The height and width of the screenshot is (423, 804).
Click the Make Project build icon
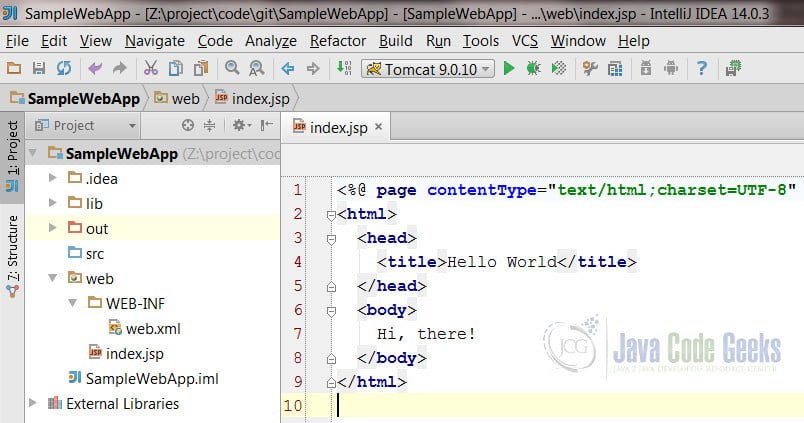tap(344, 68)
